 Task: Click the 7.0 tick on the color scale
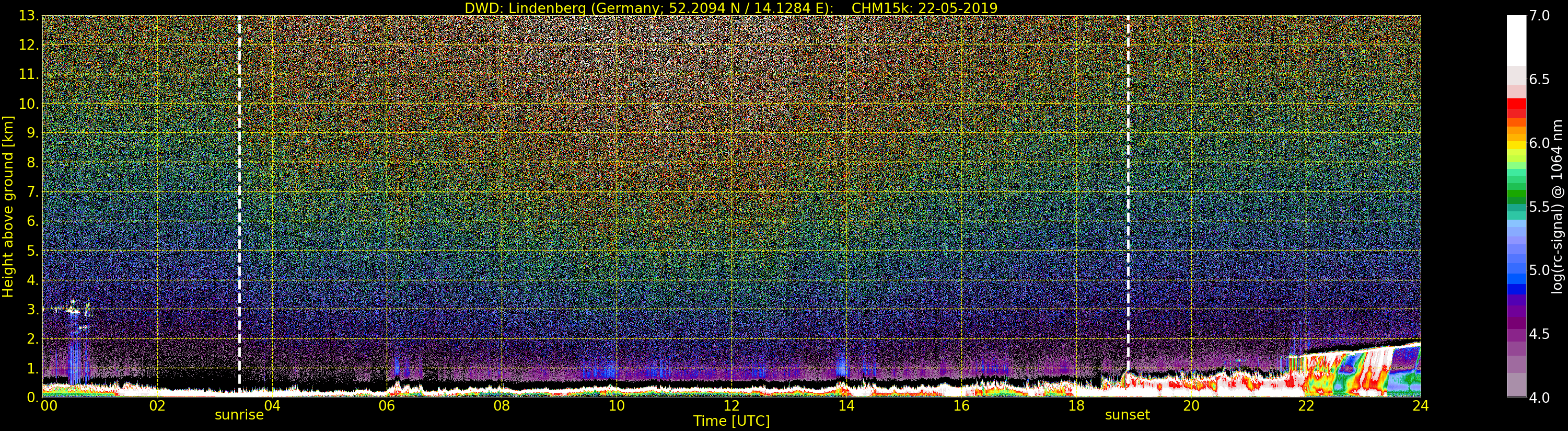(x=1539, y=16)
